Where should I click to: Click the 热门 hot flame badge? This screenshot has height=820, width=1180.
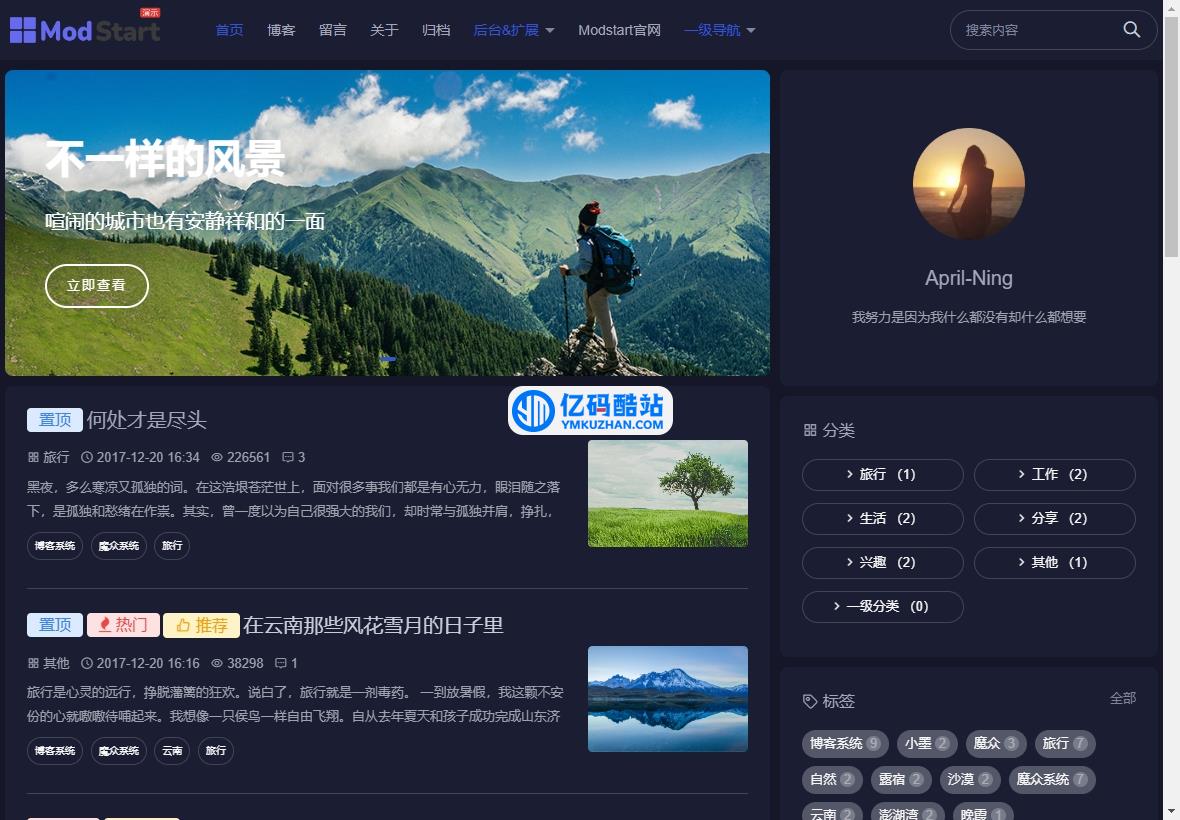pos(123,625)
